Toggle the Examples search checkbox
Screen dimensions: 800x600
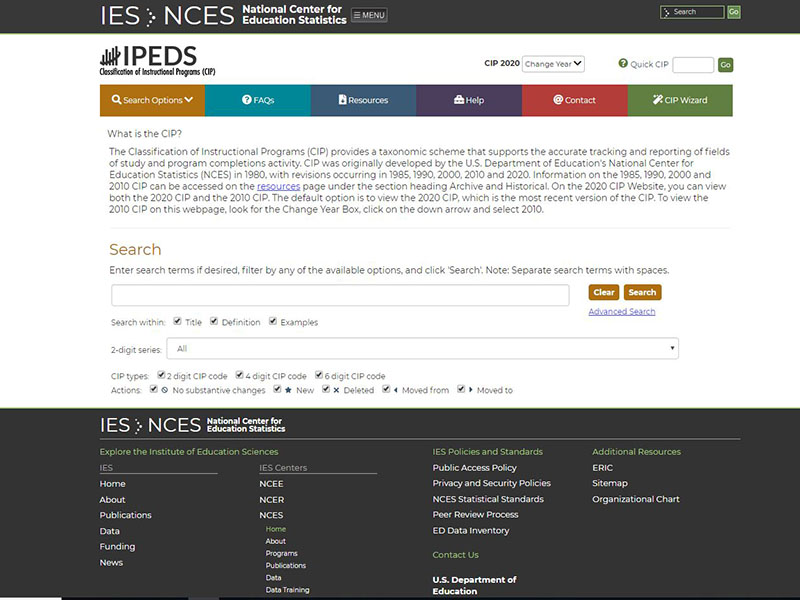[273, 321]
